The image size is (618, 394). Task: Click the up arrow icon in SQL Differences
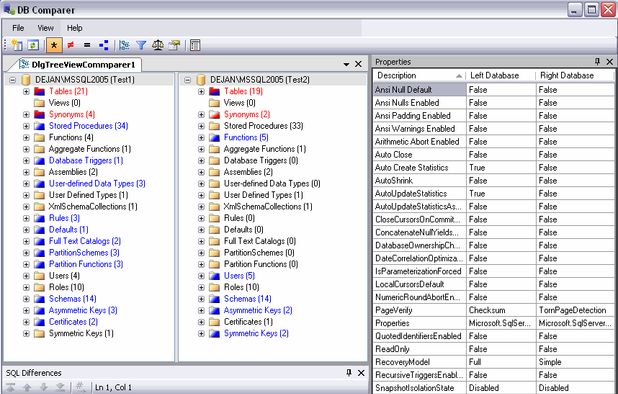coord(27,387)
